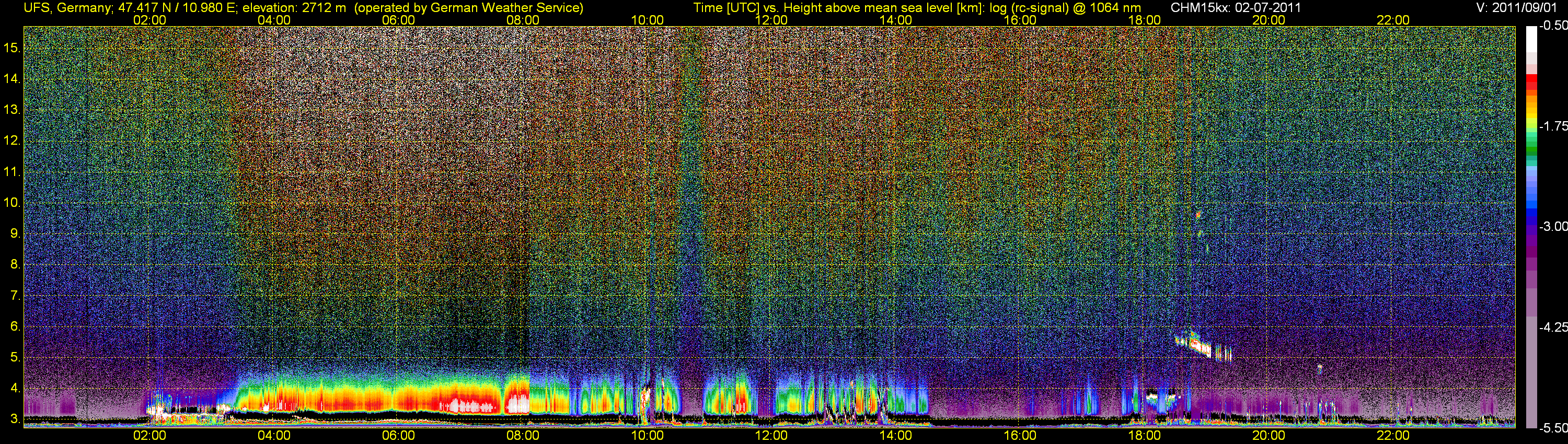1568x444 pixels.
Task: Click the 15 km height axis label
Action: (x=11, y=48)
